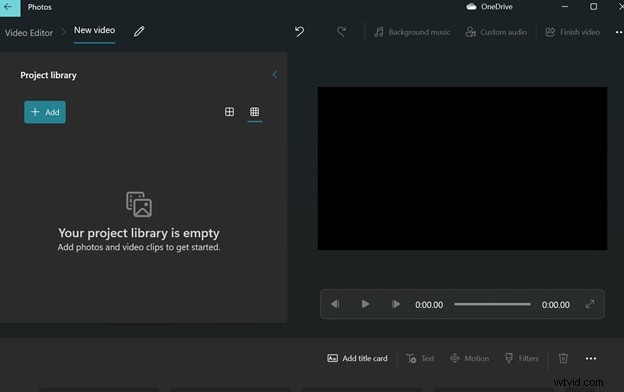Click the empty library image icon
Image resolution: width=624 pixels, height=392 pixels.
139,204
